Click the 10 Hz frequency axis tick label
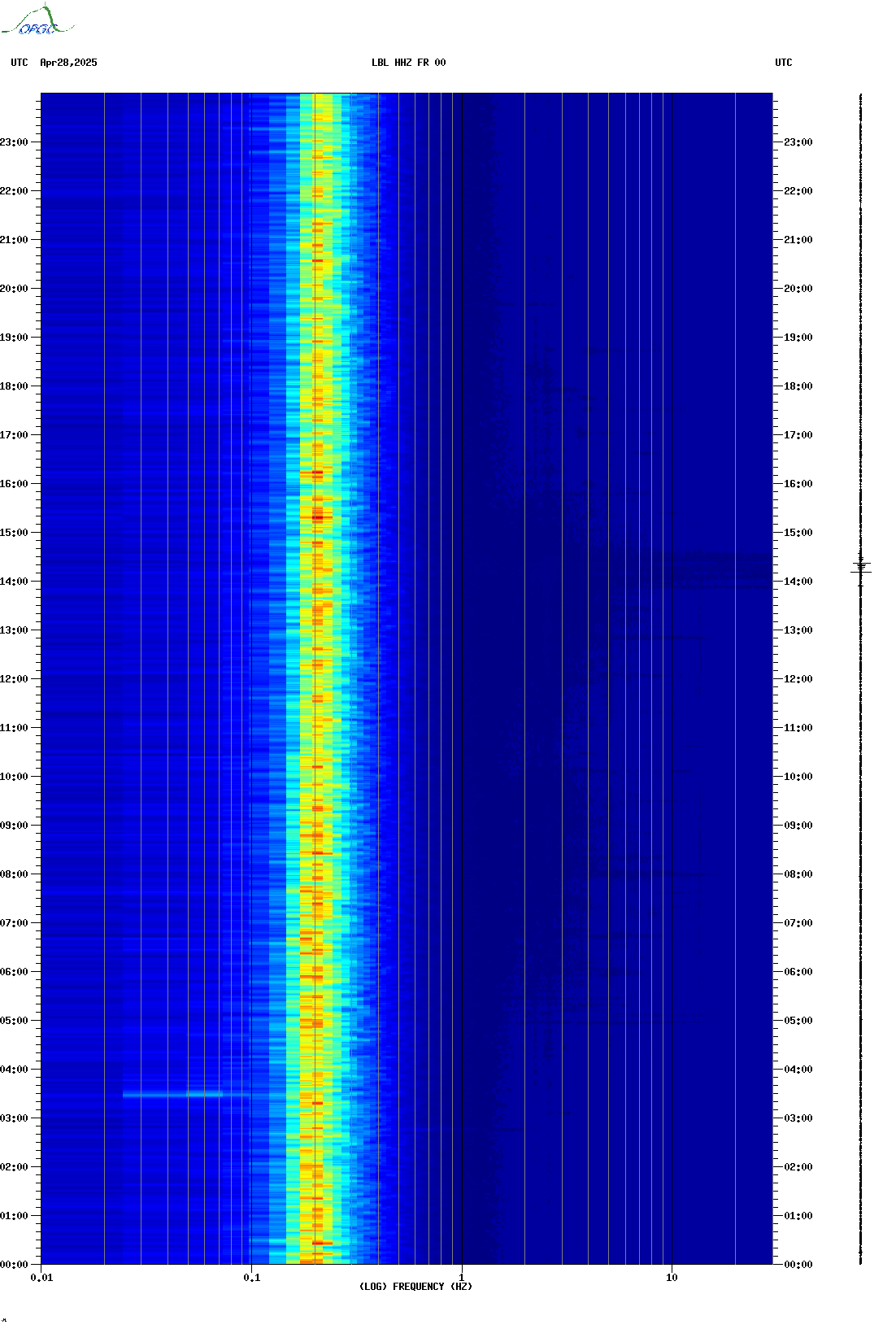The image size is (896, 1329). tap(672, 1277)
